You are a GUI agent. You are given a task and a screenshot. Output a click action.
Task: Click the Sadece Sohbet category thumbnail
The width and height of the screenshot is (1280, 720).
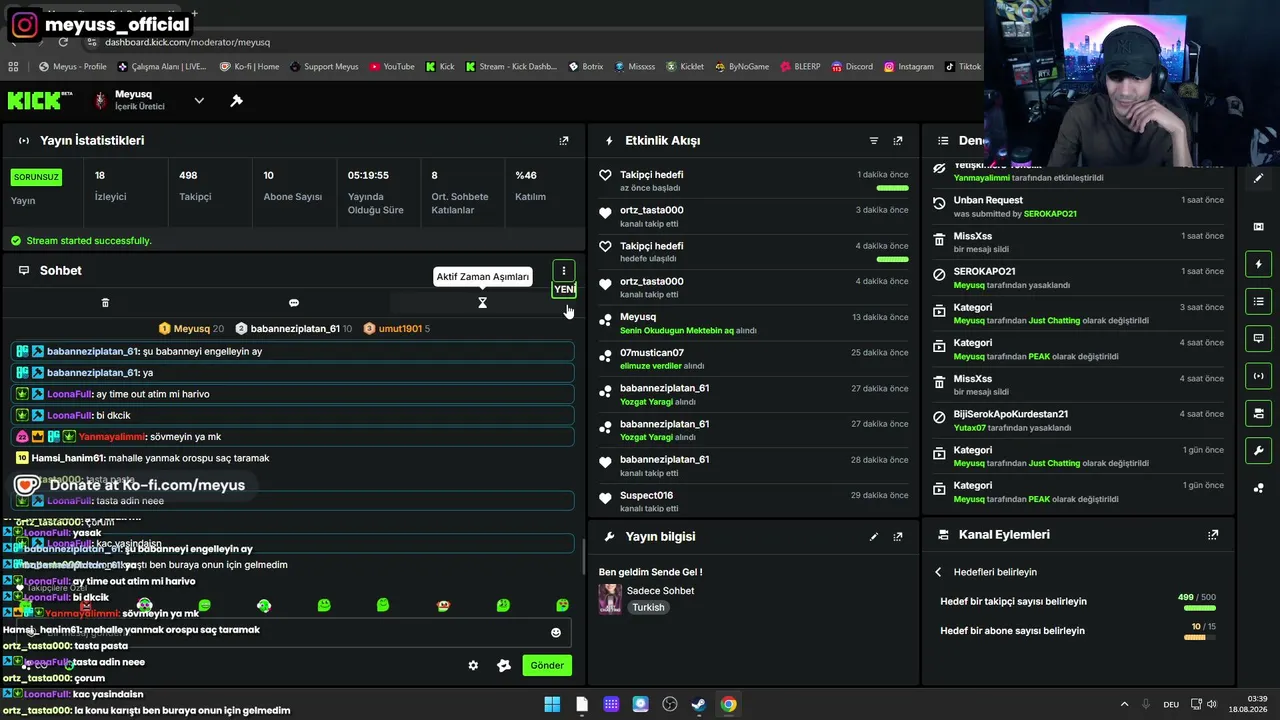click(610, 599)
